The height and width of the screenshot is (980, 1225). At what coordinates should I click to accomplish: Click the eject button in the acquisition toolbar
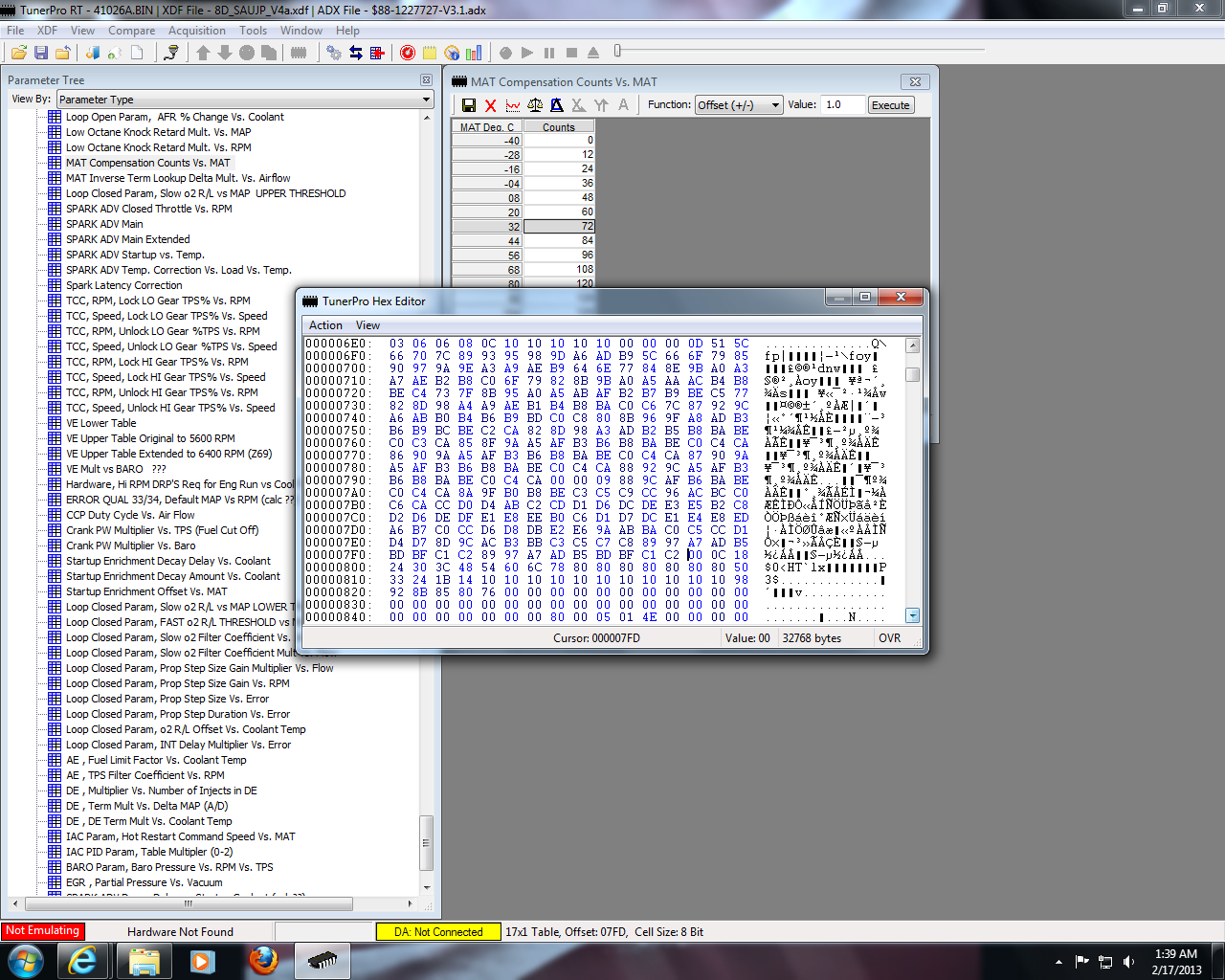[x=593, y=53]
